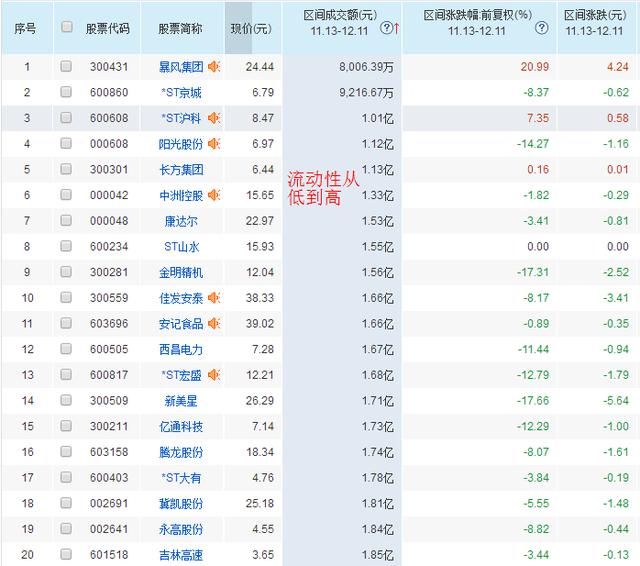The width and height of the screenshot is (640, 566).
Task: Open stock link 腾龙股份
Action: 181,452
